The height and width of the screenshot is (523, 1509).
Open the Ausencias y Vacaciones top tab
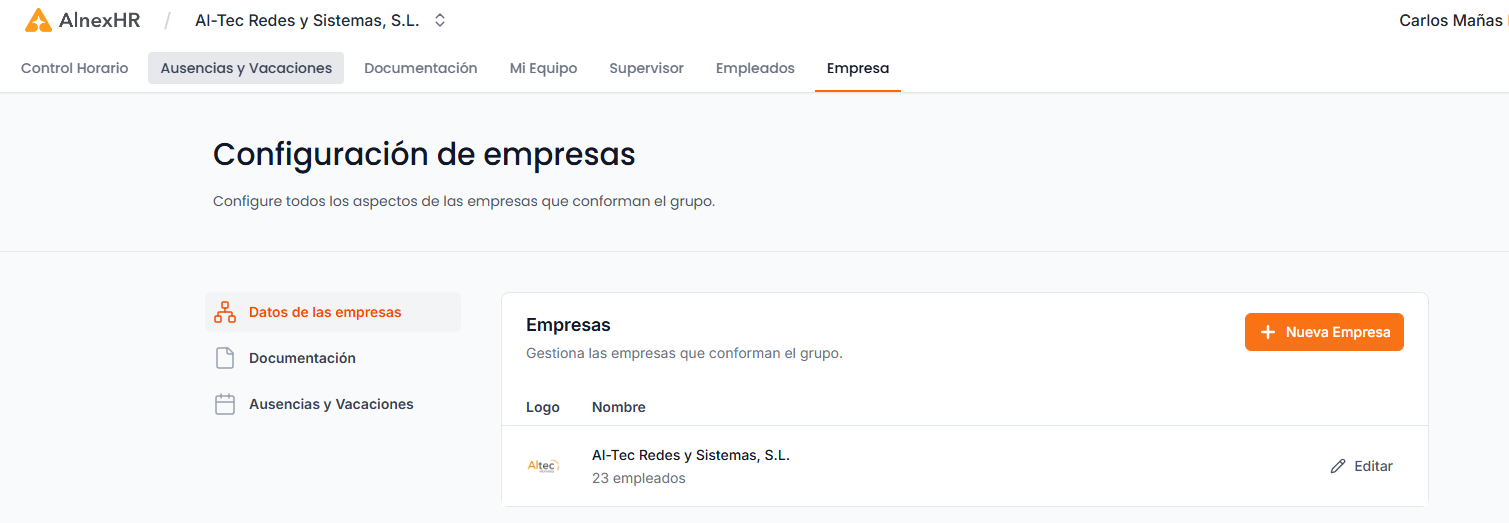tap(246, 68)
